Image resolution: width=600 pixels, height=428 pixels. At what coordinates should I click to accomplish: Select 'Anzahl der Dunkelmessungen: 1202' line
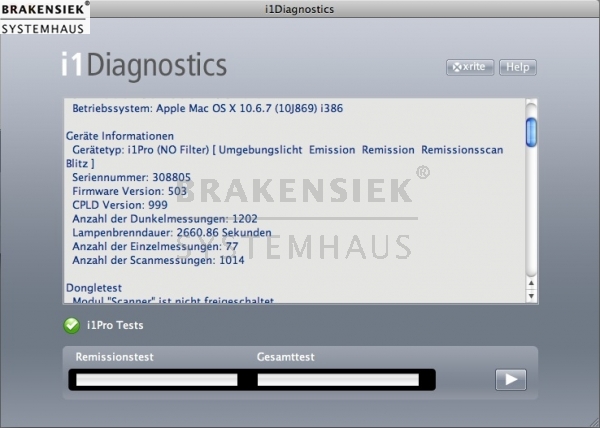(x=165, y=219)
